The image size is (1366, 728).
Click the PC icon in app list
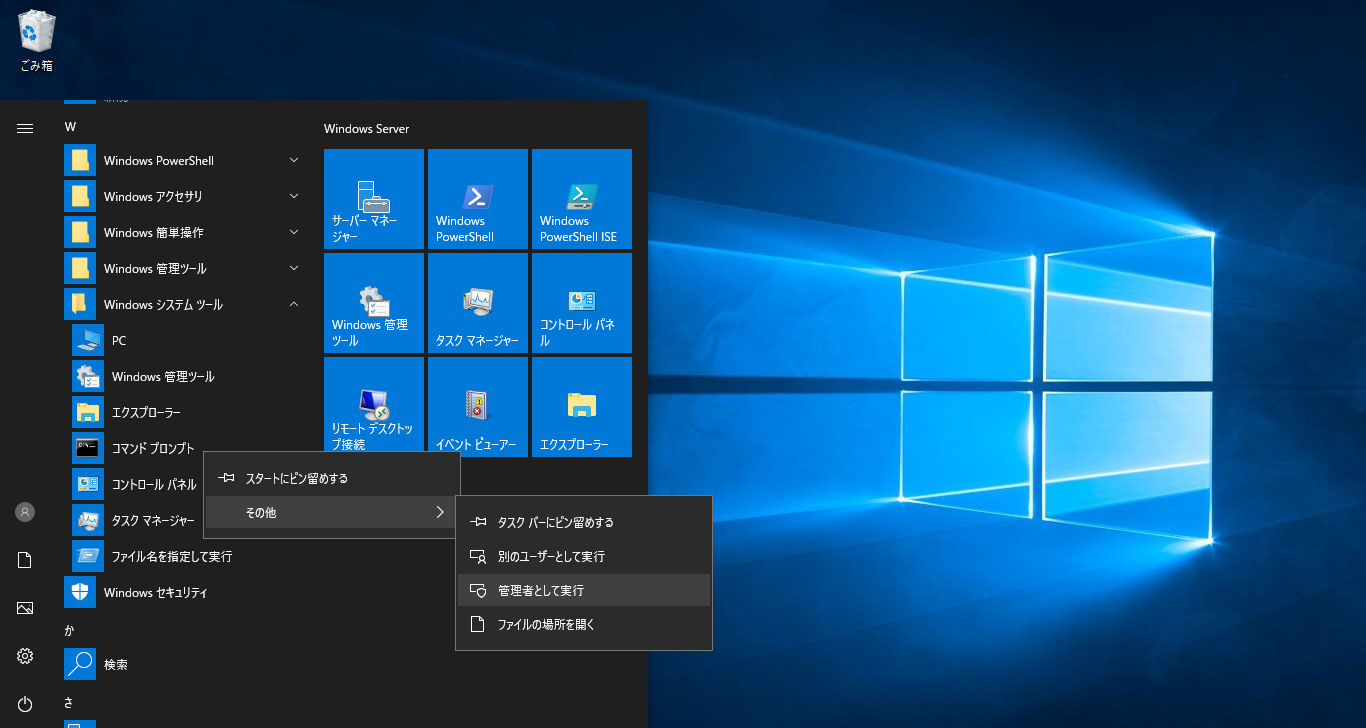(x=88, y=341)
